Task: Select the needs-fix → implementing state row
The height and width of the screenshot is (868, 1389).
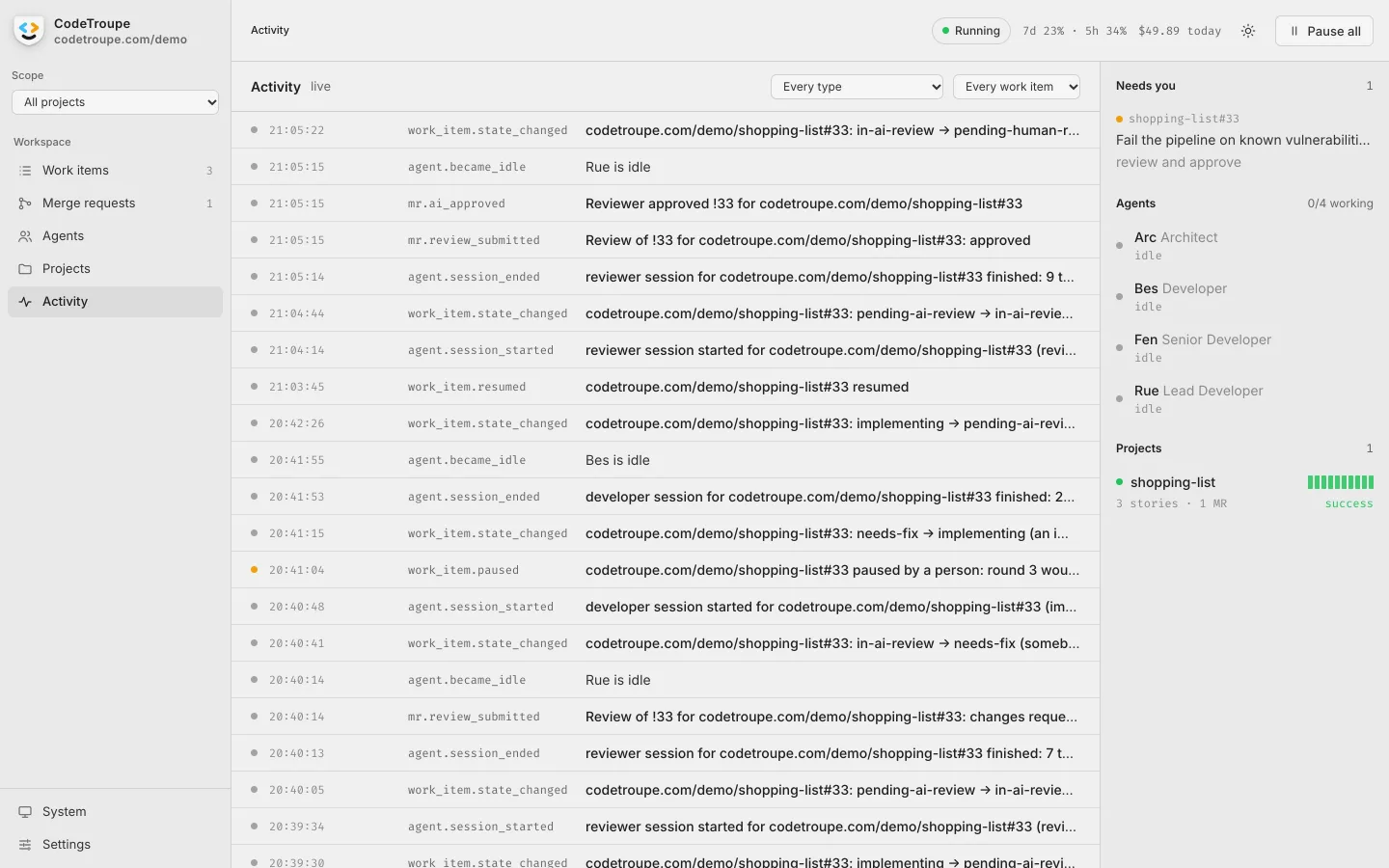Action: point(666,533)
